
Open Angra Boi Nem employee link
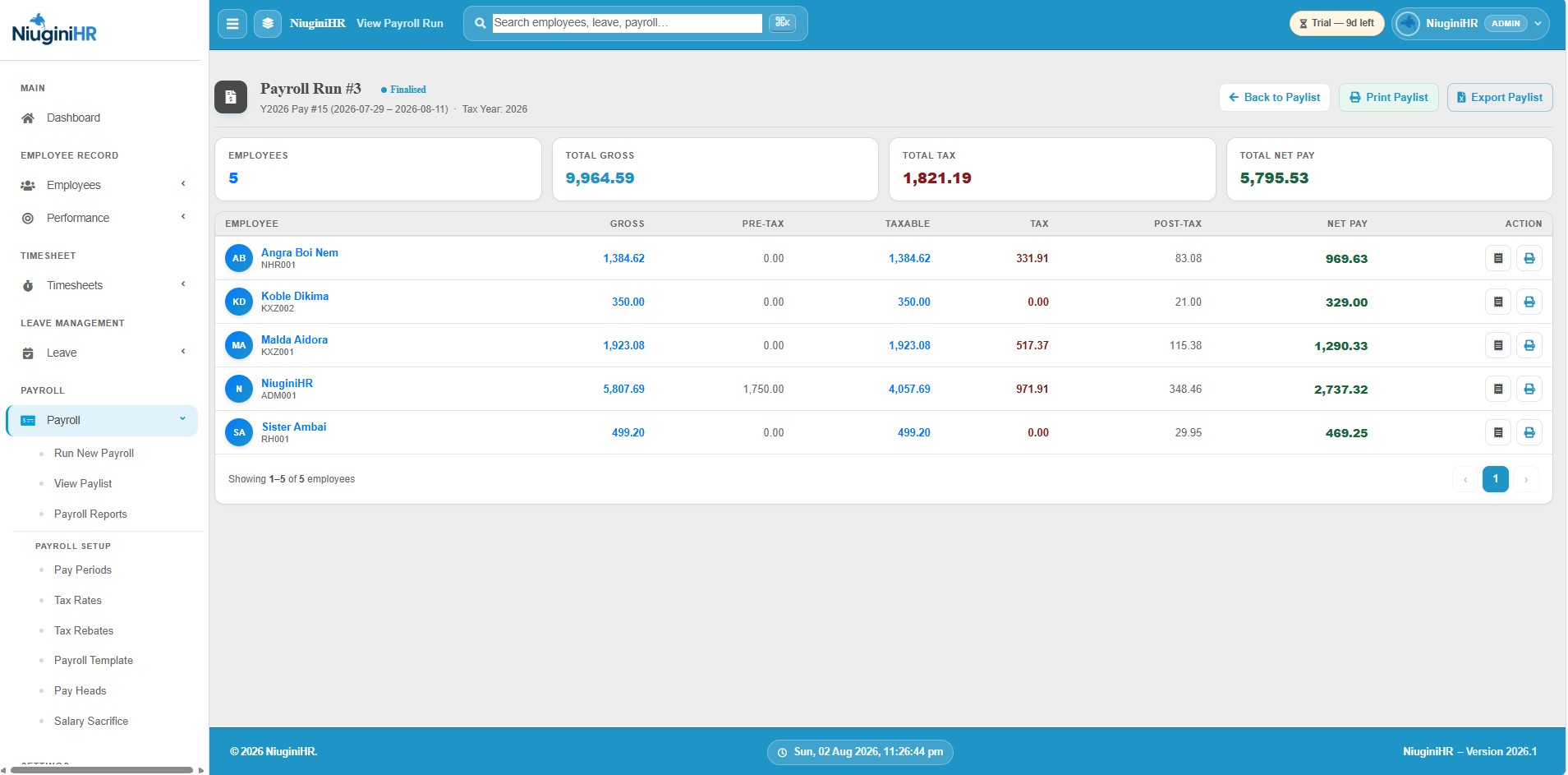[300, 252]
